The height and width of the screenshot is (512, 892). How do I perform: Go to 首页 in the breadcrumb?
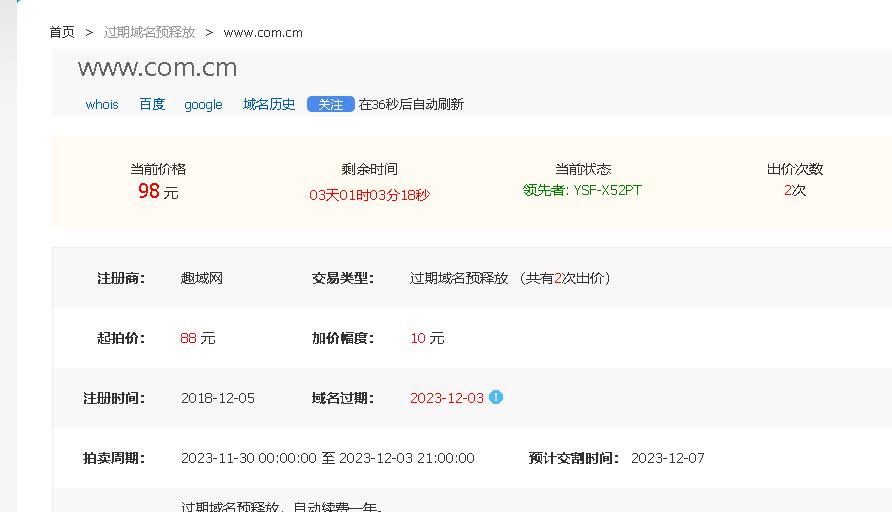[x=62, y=32]
